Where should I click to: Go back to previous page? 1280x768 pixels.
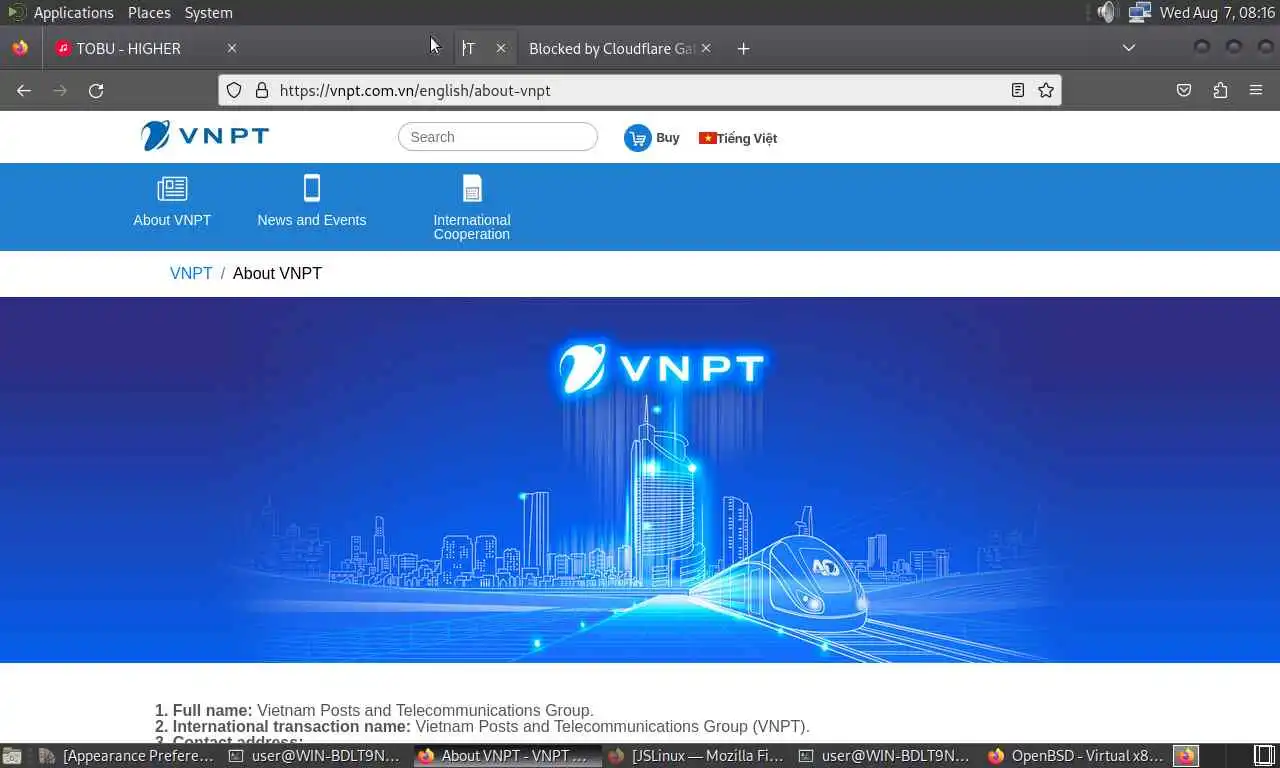coord(24,90)
